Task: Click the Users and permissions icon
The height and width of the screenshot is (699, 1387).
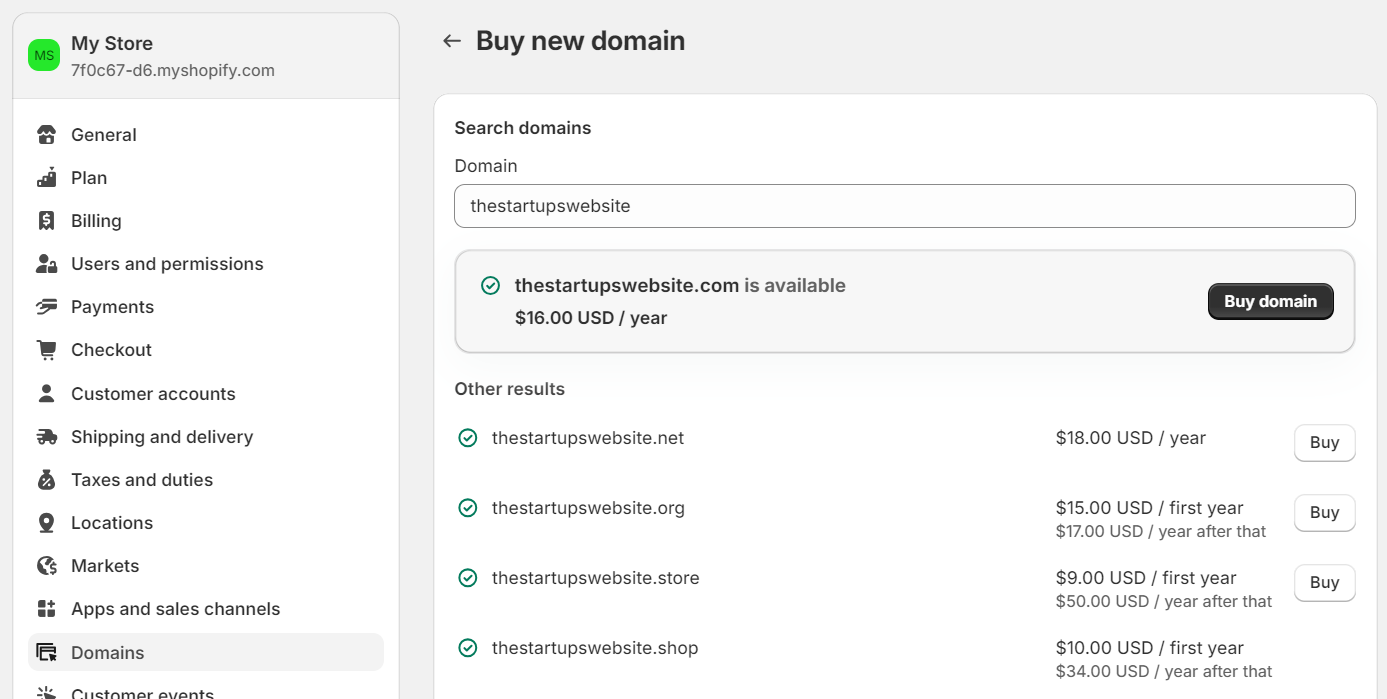Action: tap(46, 263)
